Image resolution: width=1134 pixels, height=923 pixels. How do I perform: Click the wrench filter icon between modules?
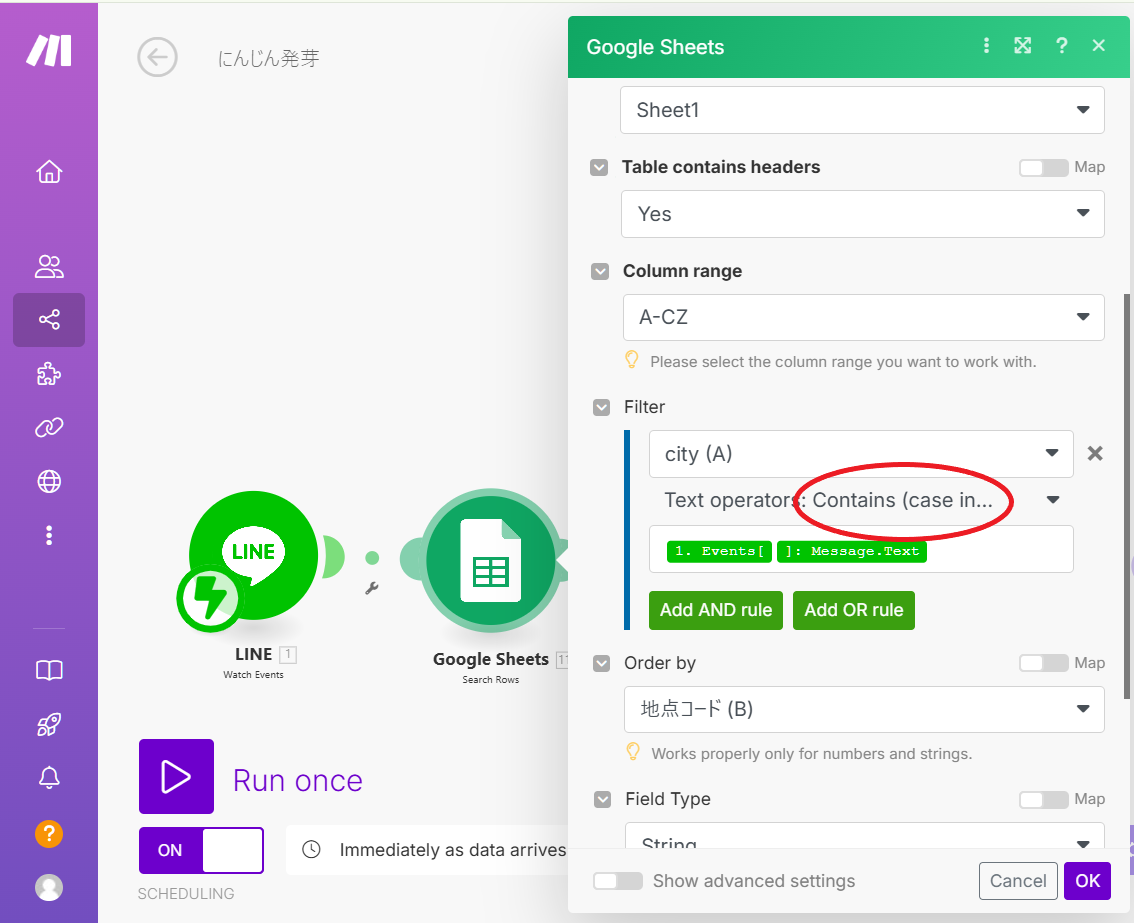point(372,588)
